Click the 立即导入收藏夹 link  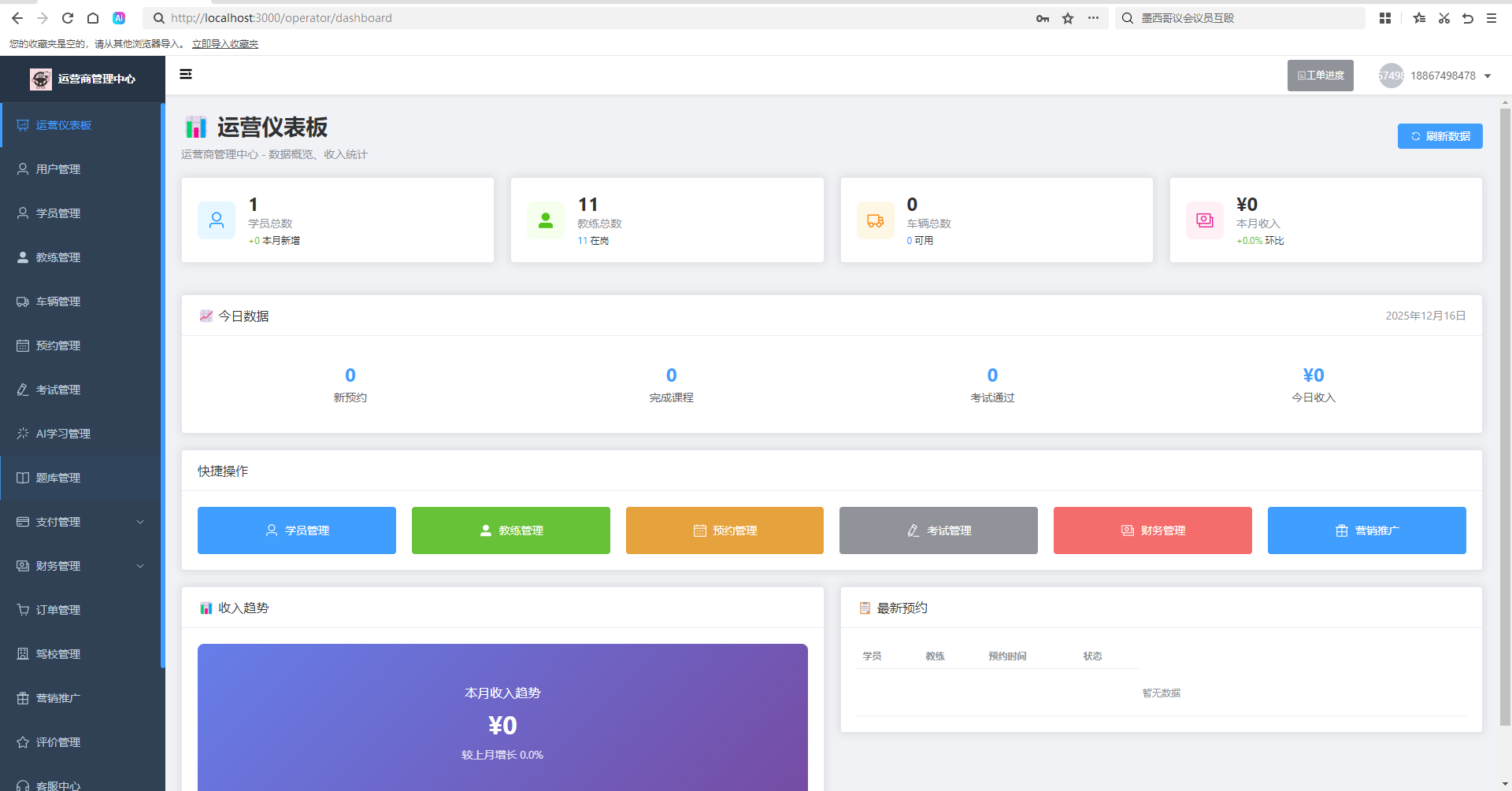pos(225,44)
